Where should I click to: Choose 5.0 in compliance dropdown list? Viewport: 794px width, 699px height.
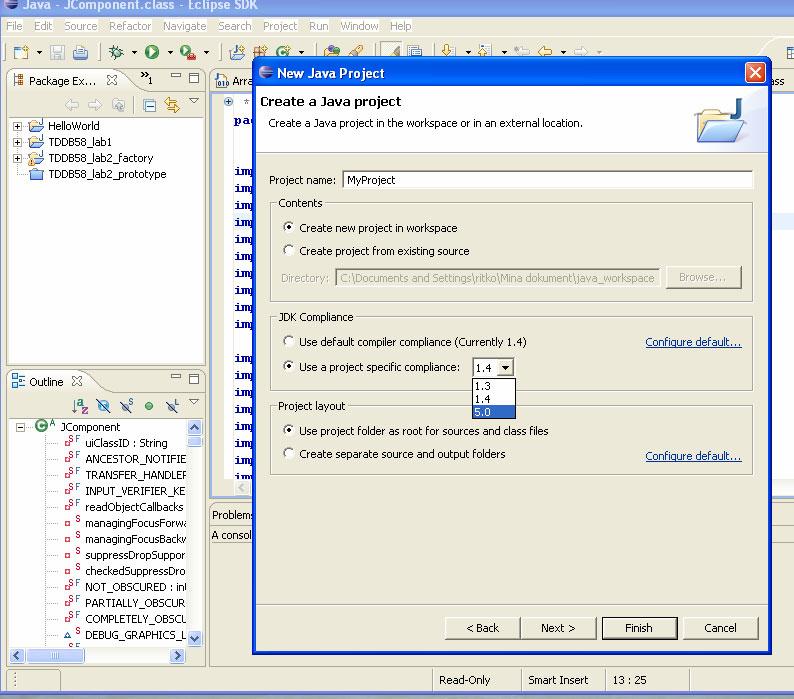[x=494, y=412]
